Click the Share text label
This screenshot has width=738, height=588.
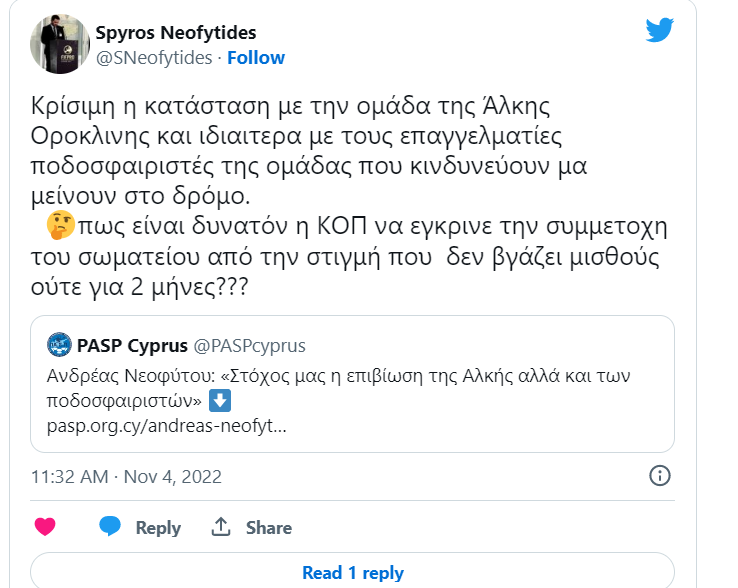[269, 528]
